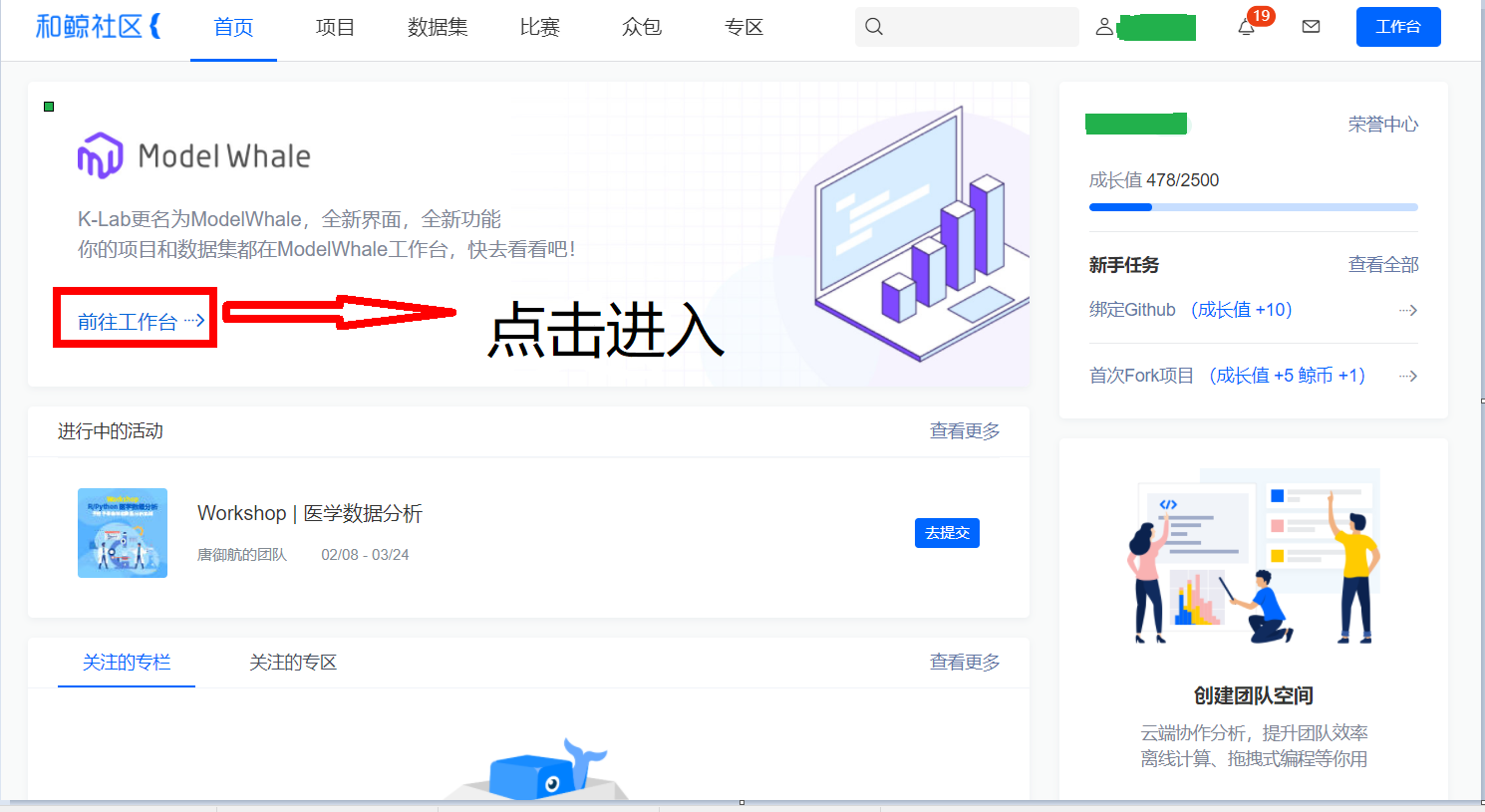Open the 数据集 menu
The width and height of the screenshot is (1485, 812).
pyautogui.click(x=438, y=28)
